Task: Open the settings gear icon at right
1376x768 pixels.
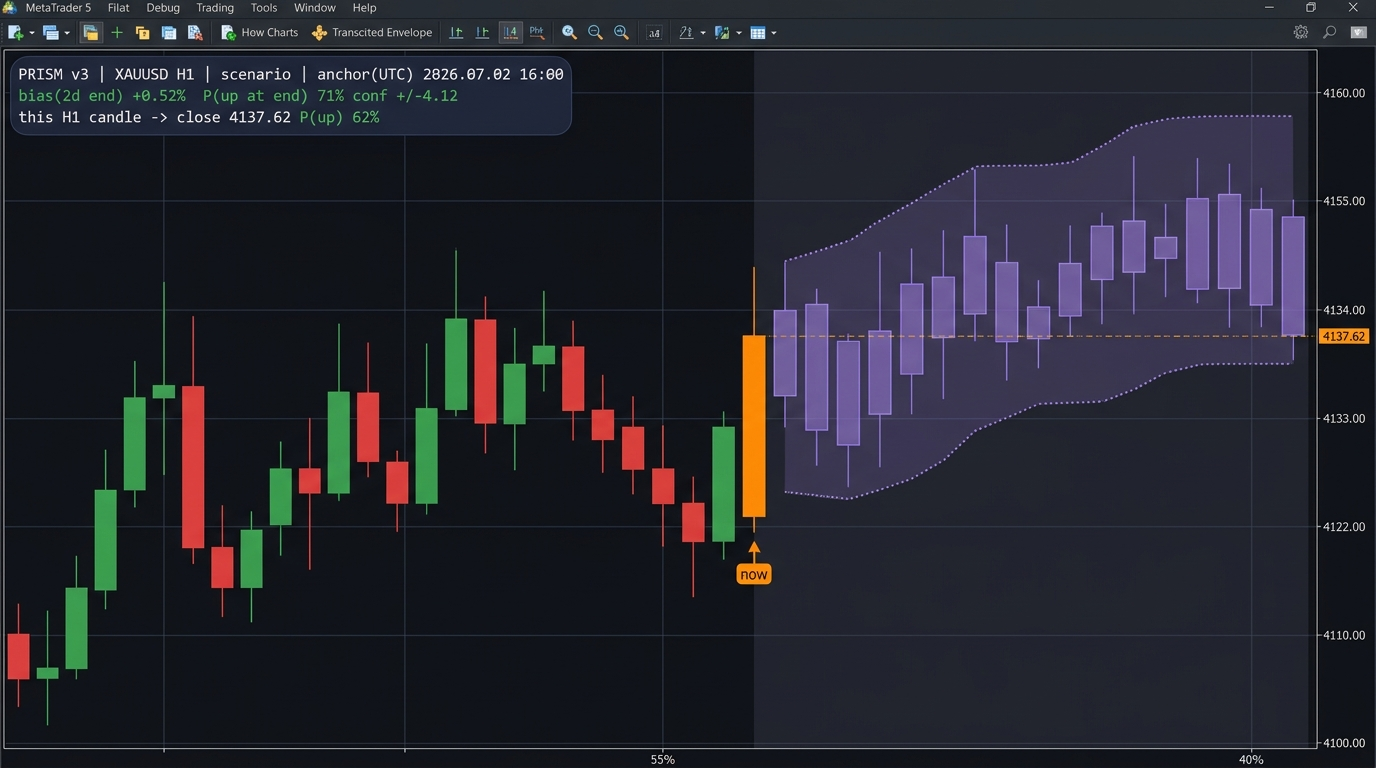Action: pos(1301,32)
